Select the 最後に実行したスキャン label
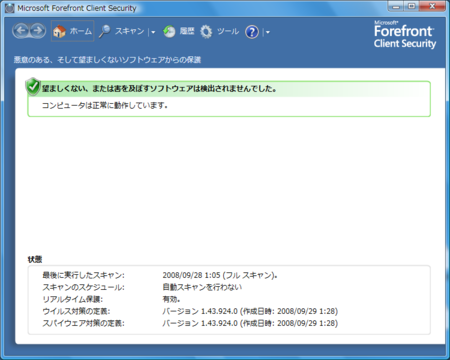Image resolution: width=450 pixels, height=360 pixels. [83, 275]
